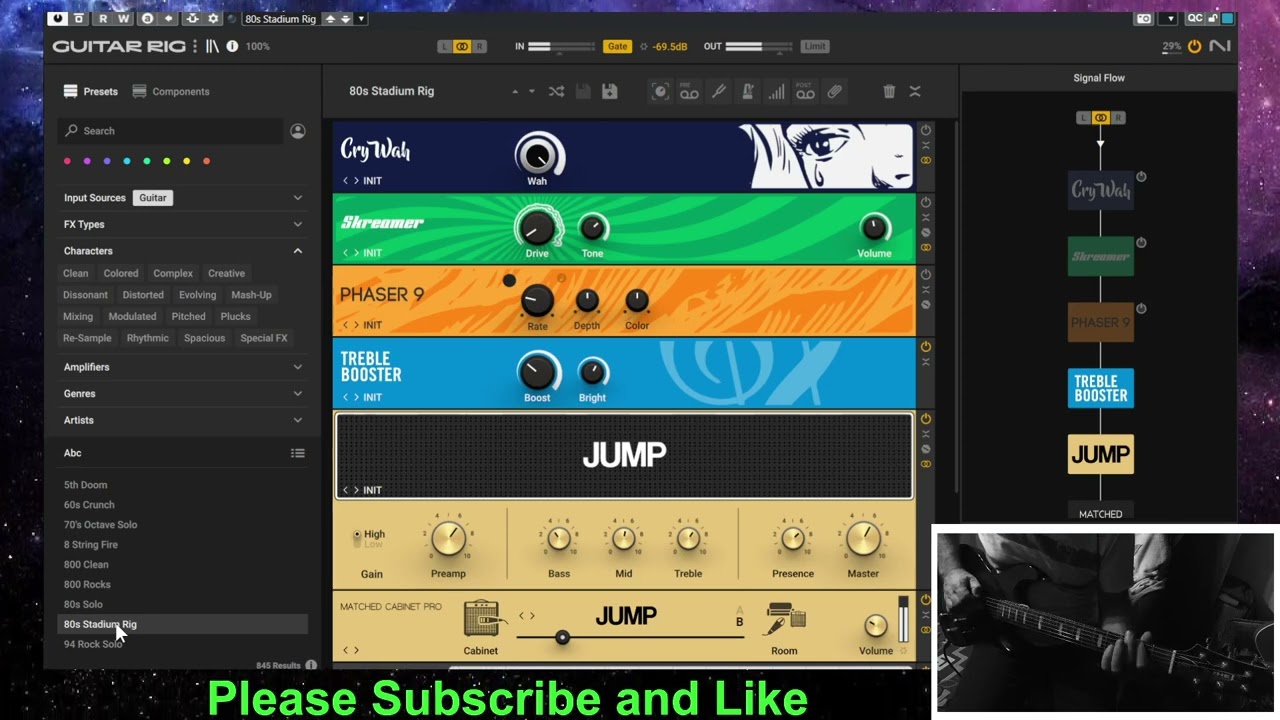Select the 94 Rock Solo preset
This screenshot has width=1280, height=720.
[93, 644]
